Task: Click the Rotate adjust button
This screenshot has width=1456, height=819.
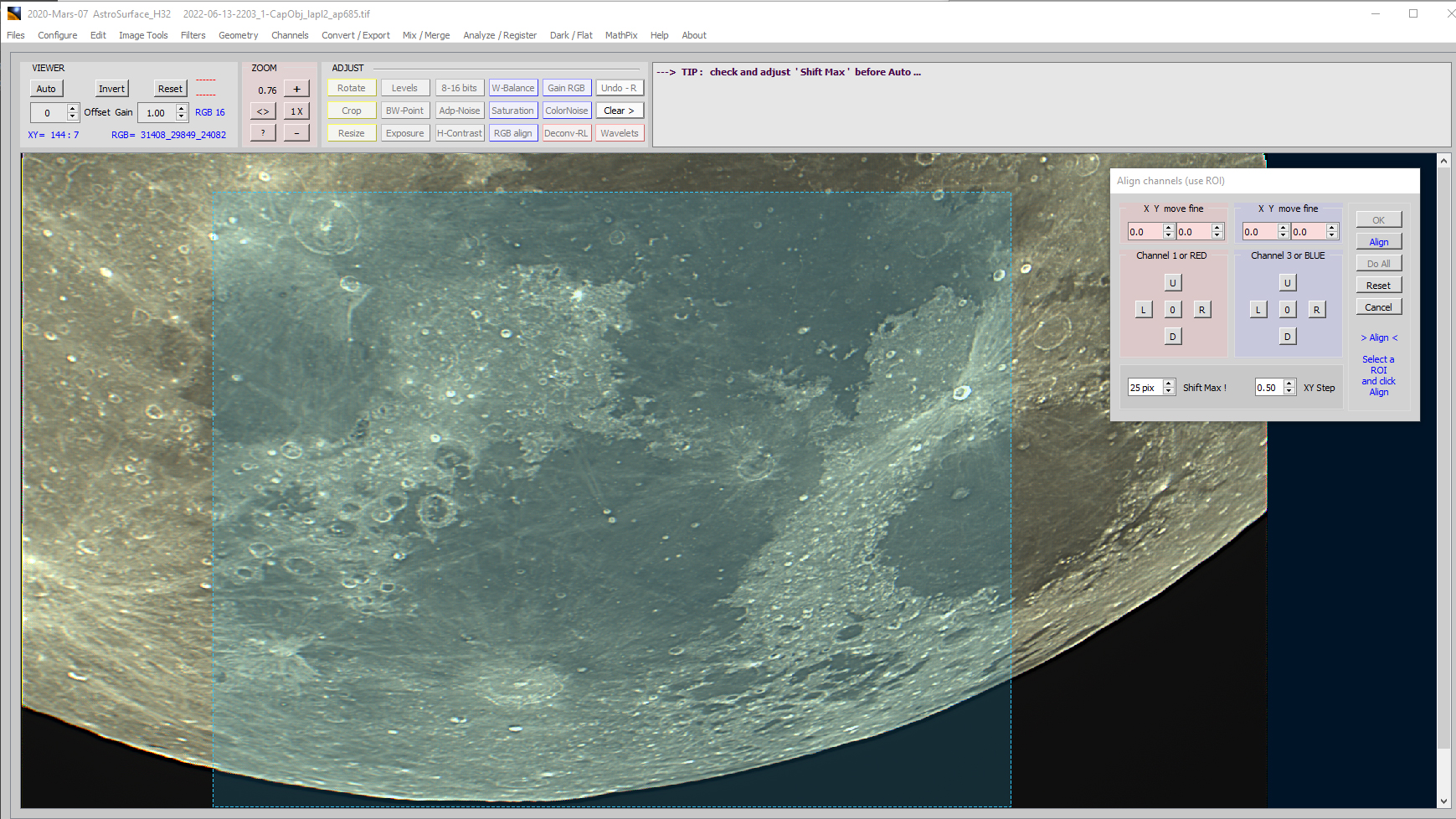Action: tap(352, 88)
